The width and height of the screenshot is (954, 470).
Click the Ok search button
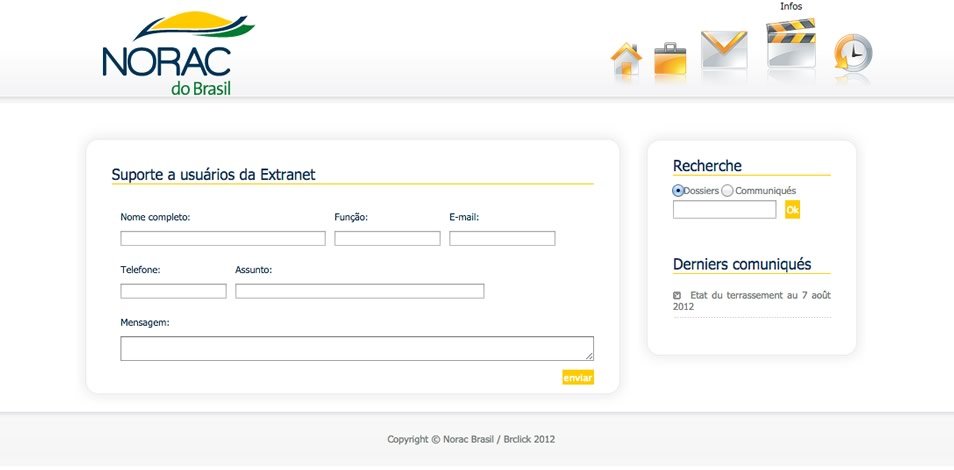click(x=792, y=209)
